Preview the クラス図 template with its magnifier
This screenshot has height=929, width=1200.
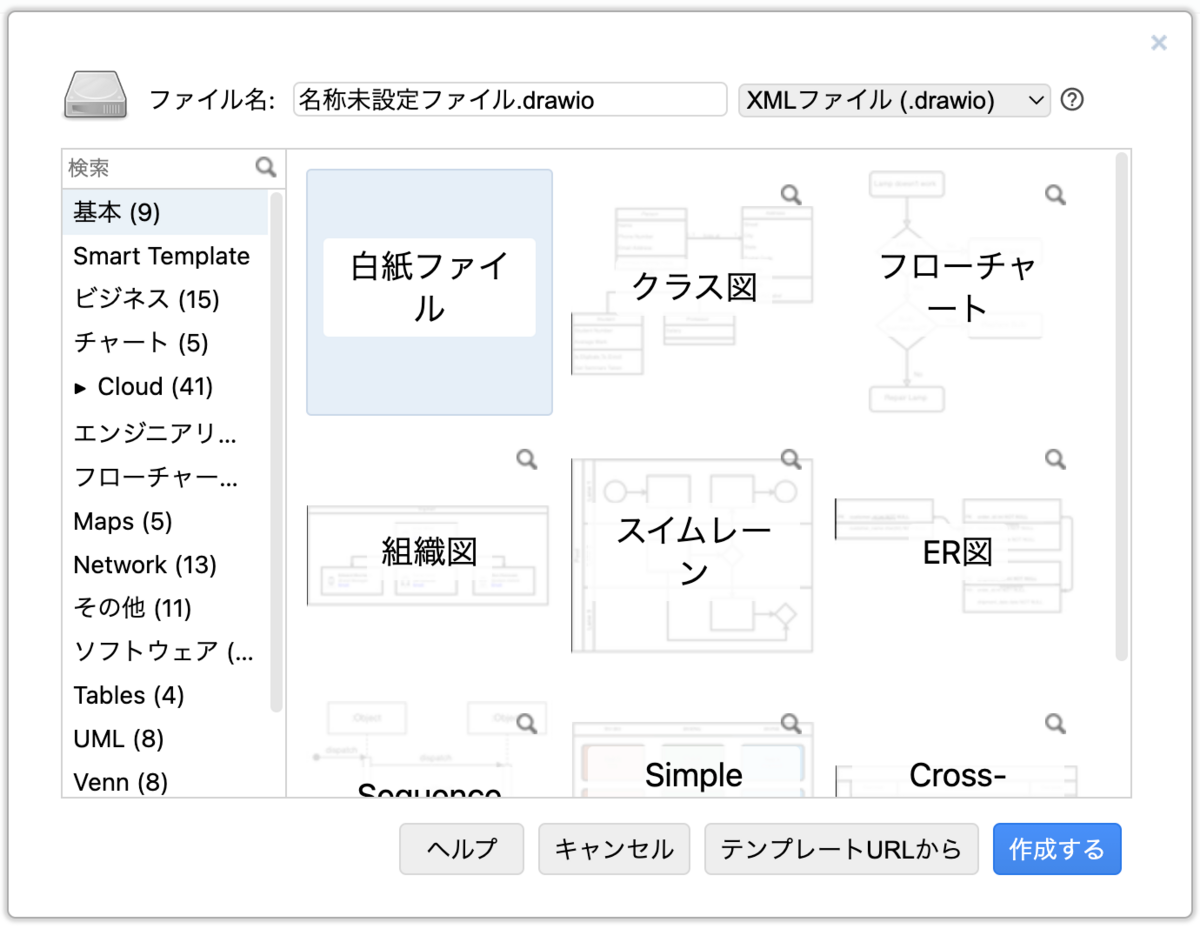(792, 195)
